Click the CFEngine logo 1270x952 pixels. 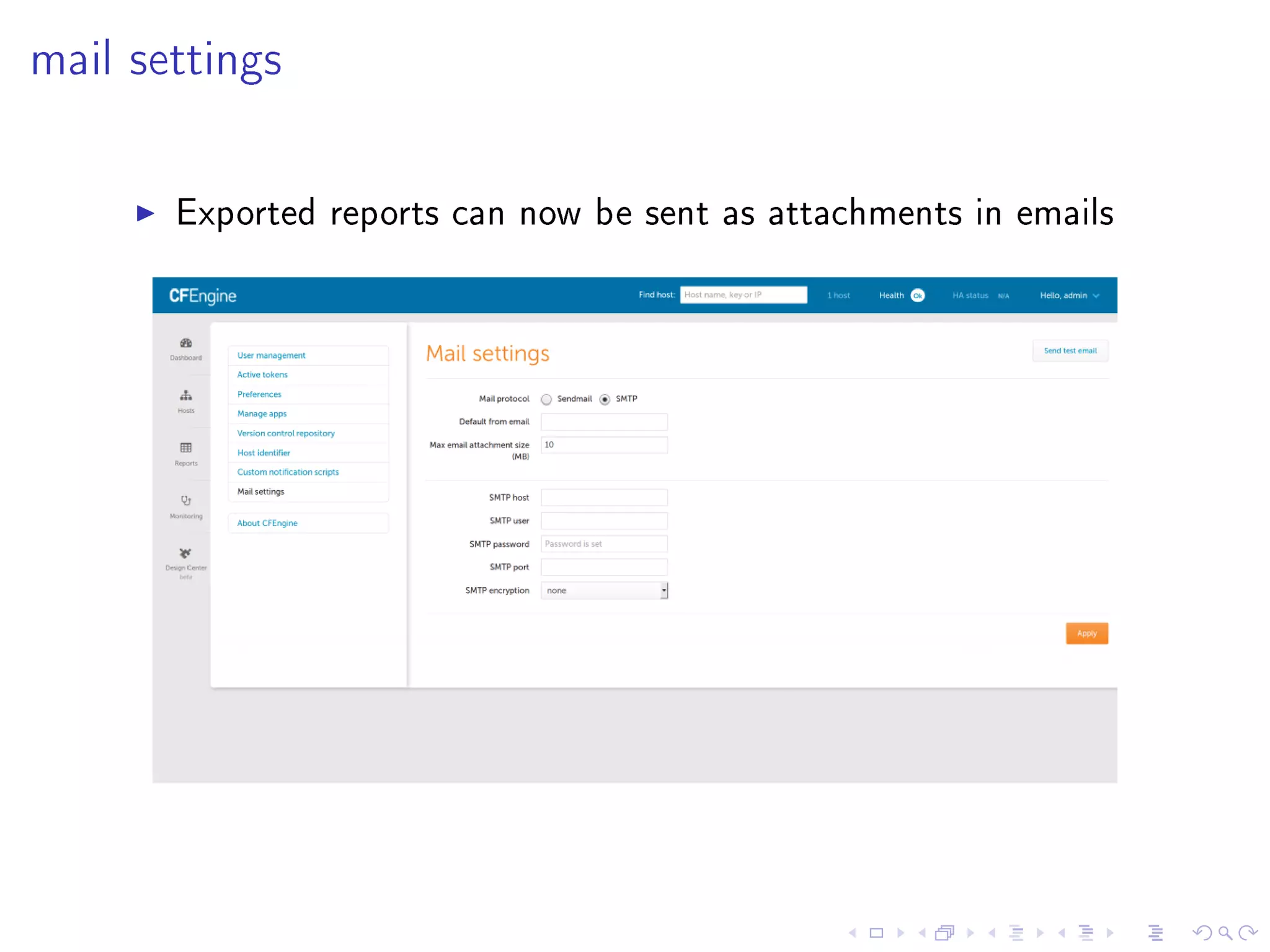tap(203, 296)
